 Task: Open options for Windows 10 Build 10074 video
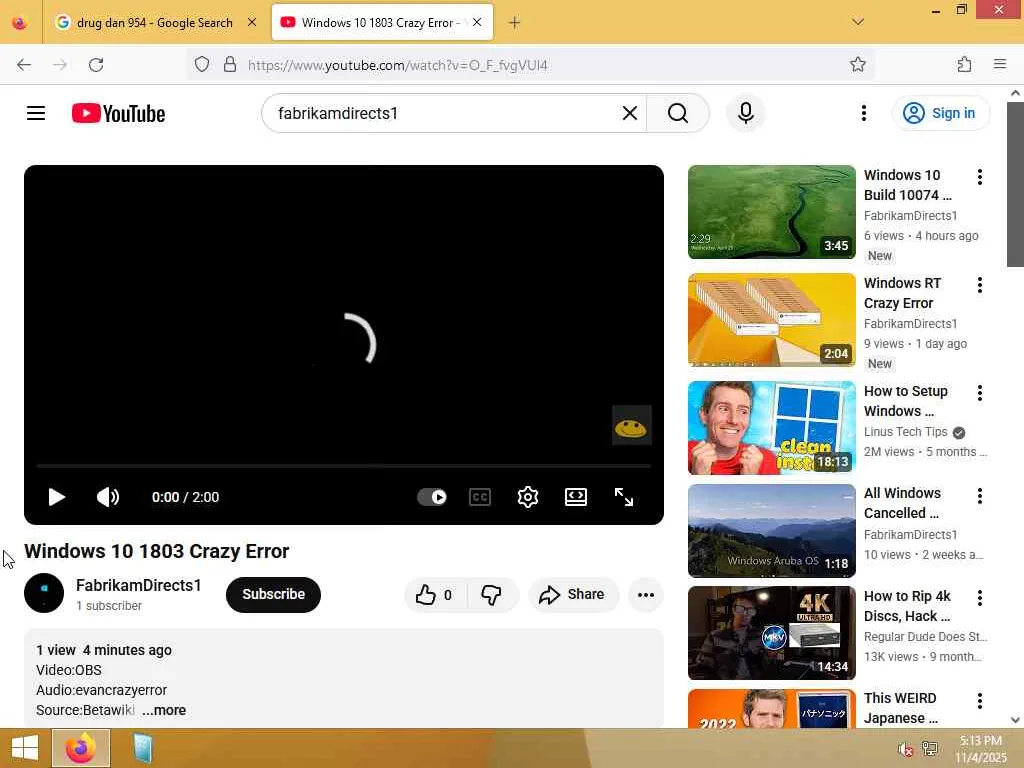(979, 177)
